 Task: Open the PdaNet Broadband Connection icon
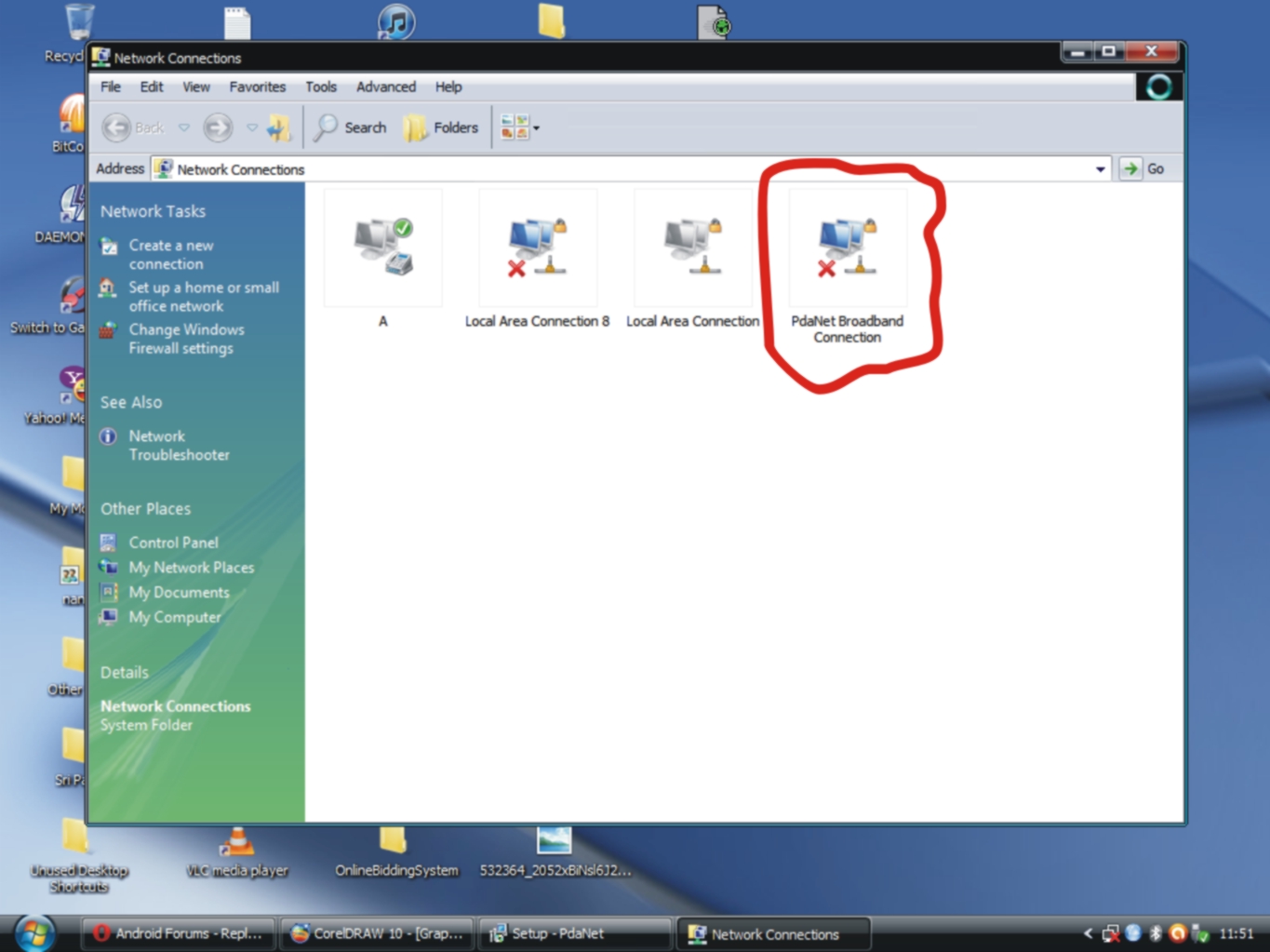click(x=847, y=250)
